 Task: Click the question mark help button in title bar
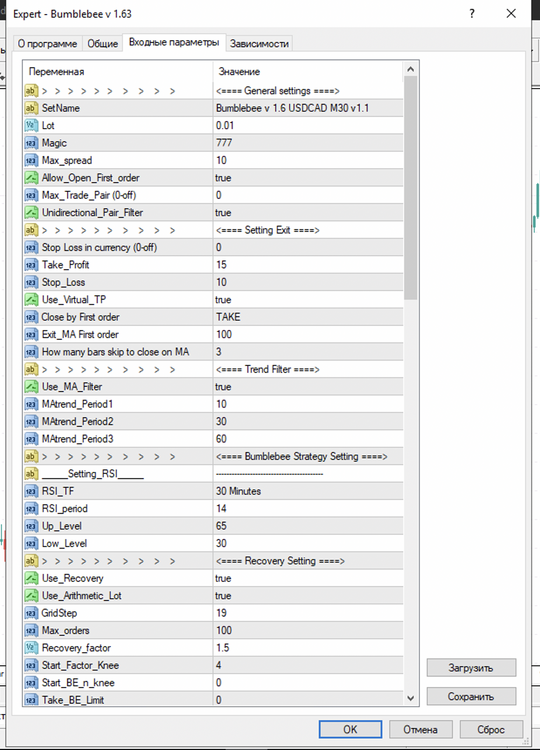click(x=472, y=13)
